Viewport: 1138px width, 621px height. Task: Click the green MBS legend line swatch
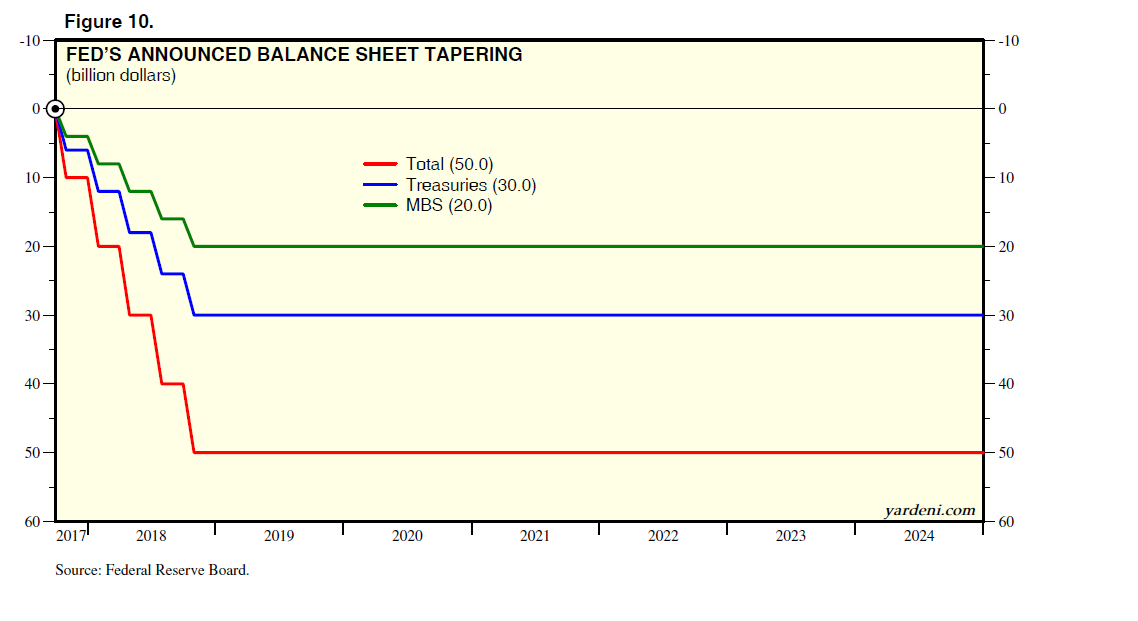(380, 205)
